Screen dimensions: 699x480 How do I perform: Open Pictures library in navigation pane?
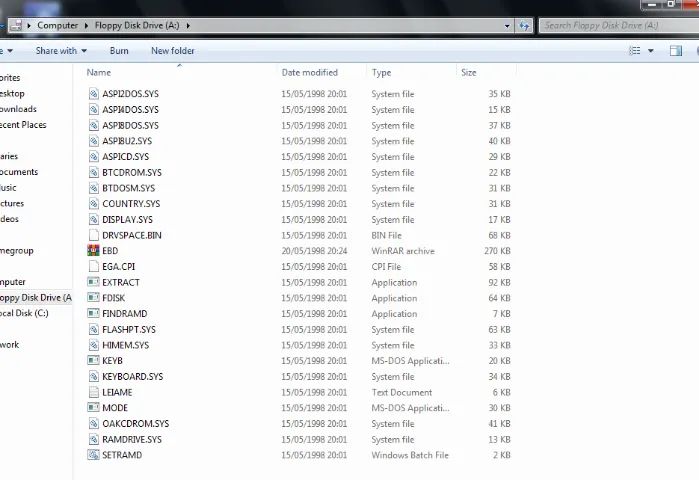pyautogui.click(x=12, y=203)
